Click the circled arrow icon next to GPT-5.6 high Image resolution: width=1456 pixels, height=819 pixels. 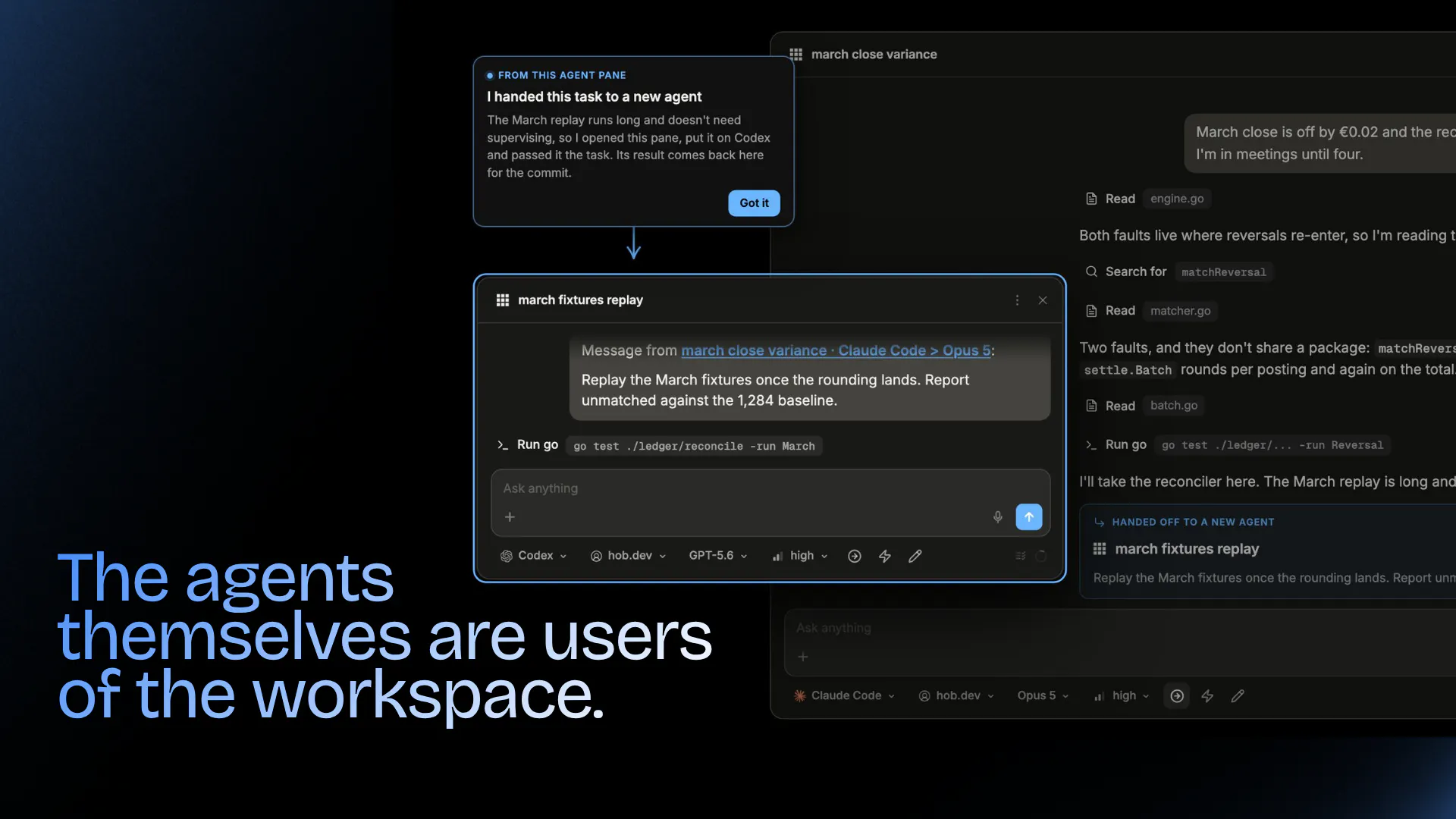pos(855,557)
